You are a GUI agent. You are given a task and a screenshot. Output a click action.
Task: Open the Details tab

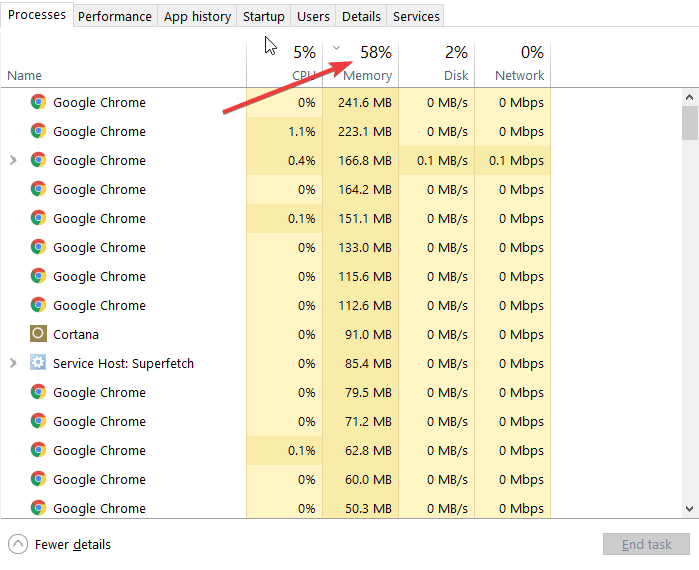pos(361,16)
